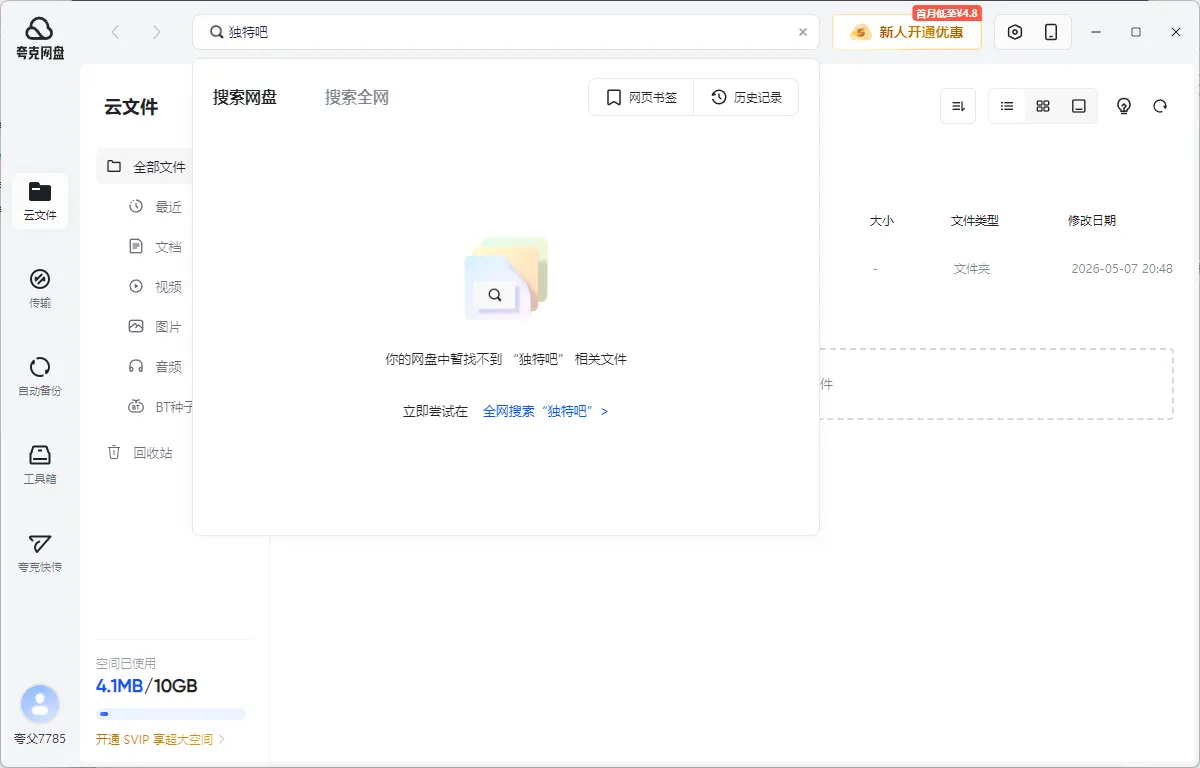Open 网页书签 bookmarks
The height and width of the screenshot is (768, 1200).
[x=641, y=97]
